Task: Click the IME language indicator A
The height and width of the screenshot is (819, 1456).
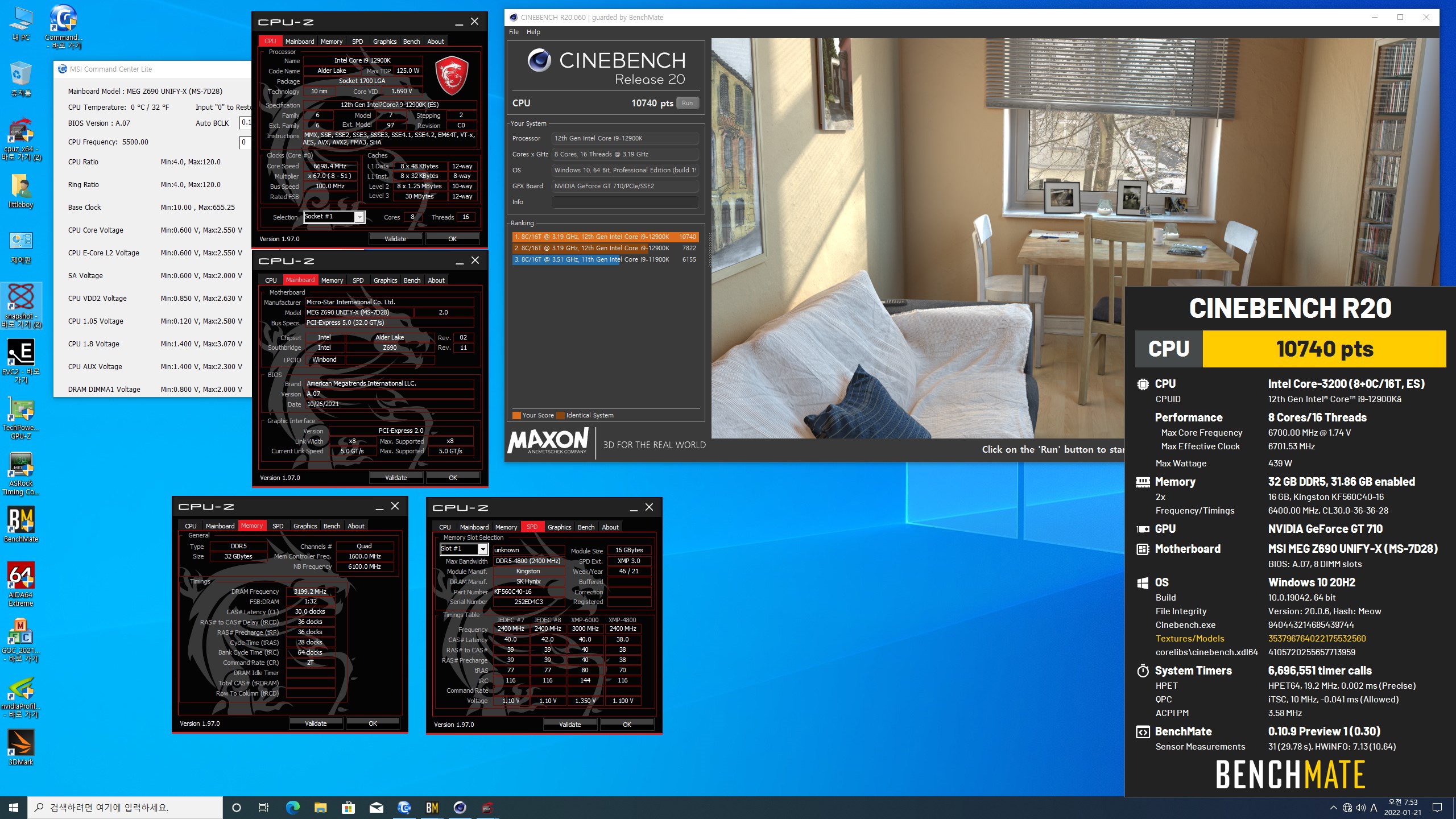Action: coord(1374,808)
